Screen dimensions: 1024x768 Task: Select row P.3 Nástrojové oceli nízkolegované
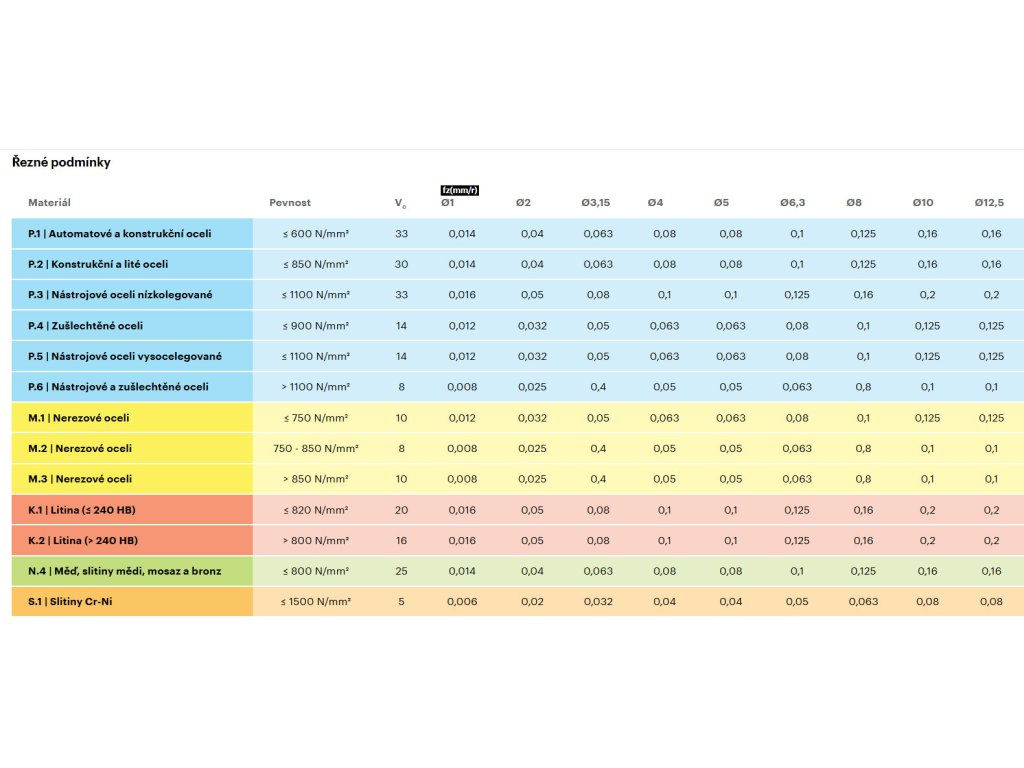518,295
